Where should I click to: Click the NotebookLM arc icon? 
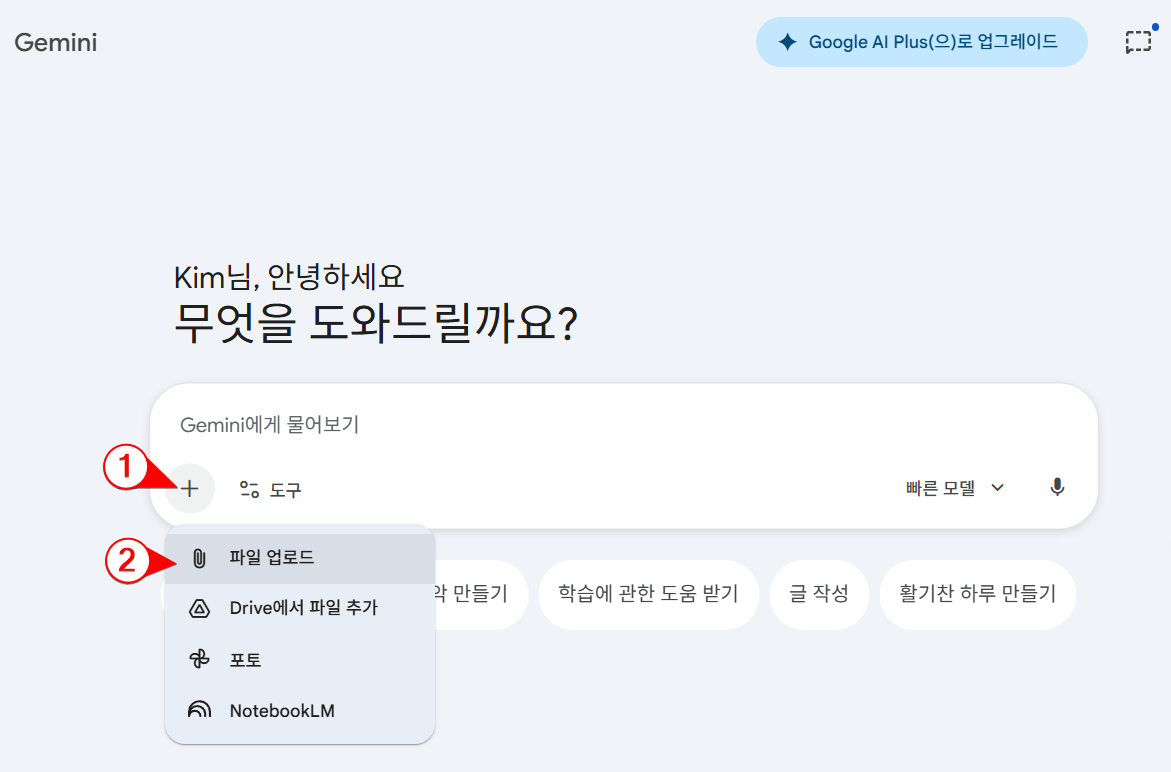coord(199,711)
